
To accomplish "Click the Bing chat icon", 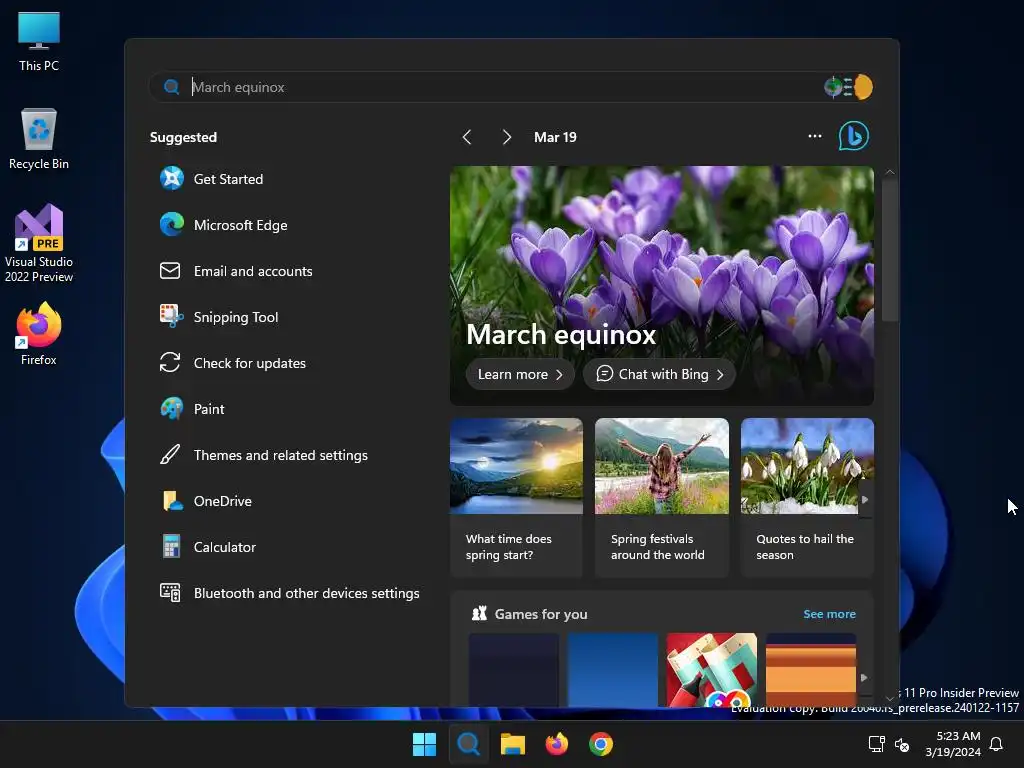I will pos(854,136).
